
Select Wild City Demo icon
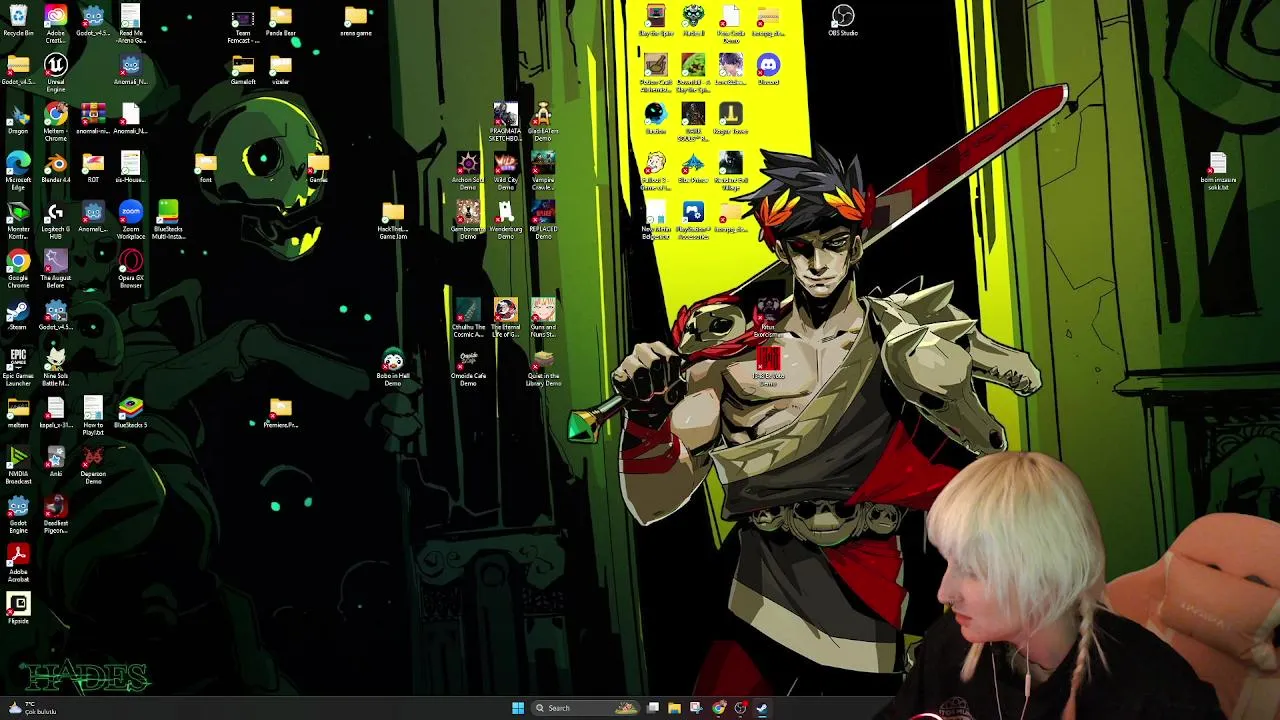coord(506,171)
